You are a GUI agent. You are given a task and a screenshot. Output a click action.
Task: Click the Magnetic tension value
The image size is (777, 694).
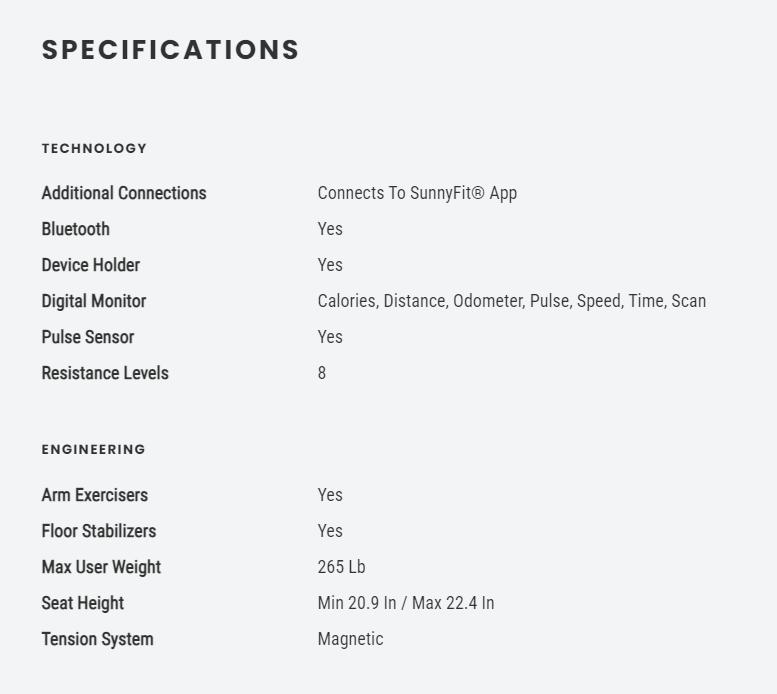(x=350, y=639)
